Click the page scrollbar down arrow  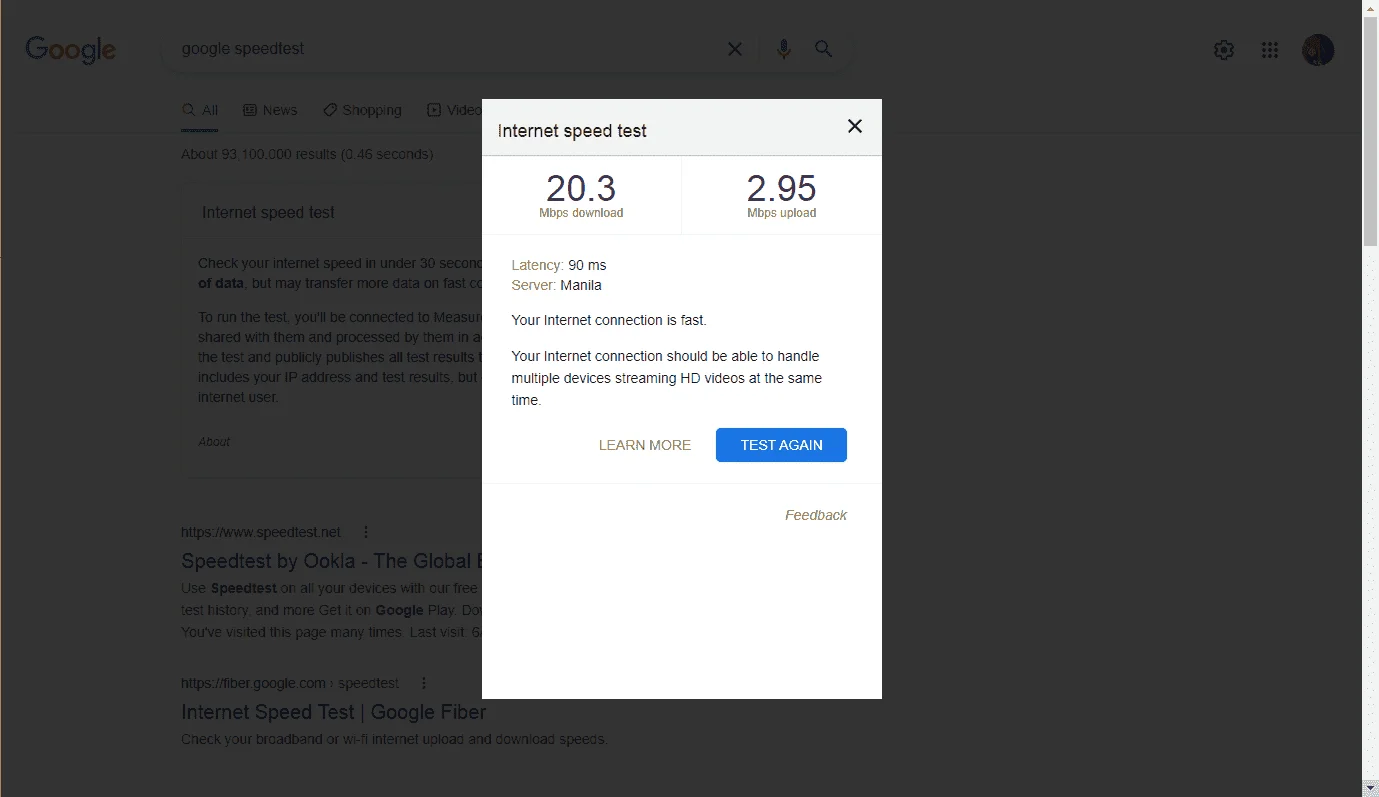point(1370,788)
